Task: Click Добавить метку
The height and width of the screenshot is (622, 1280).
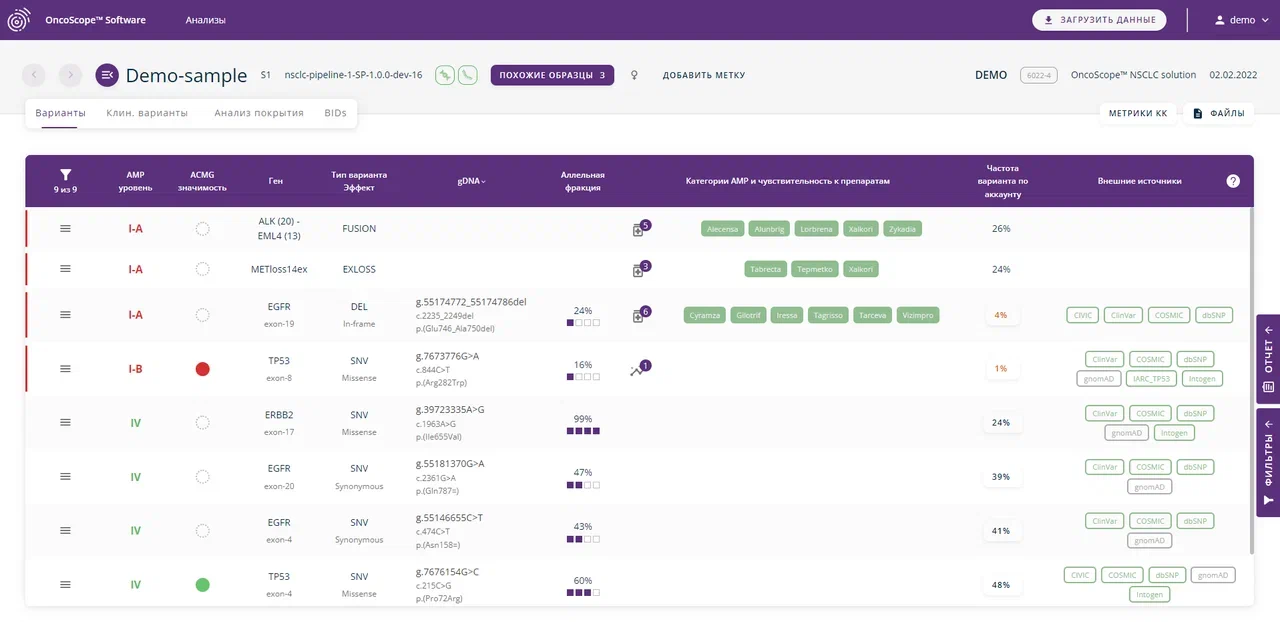Action: click(704, 75)
